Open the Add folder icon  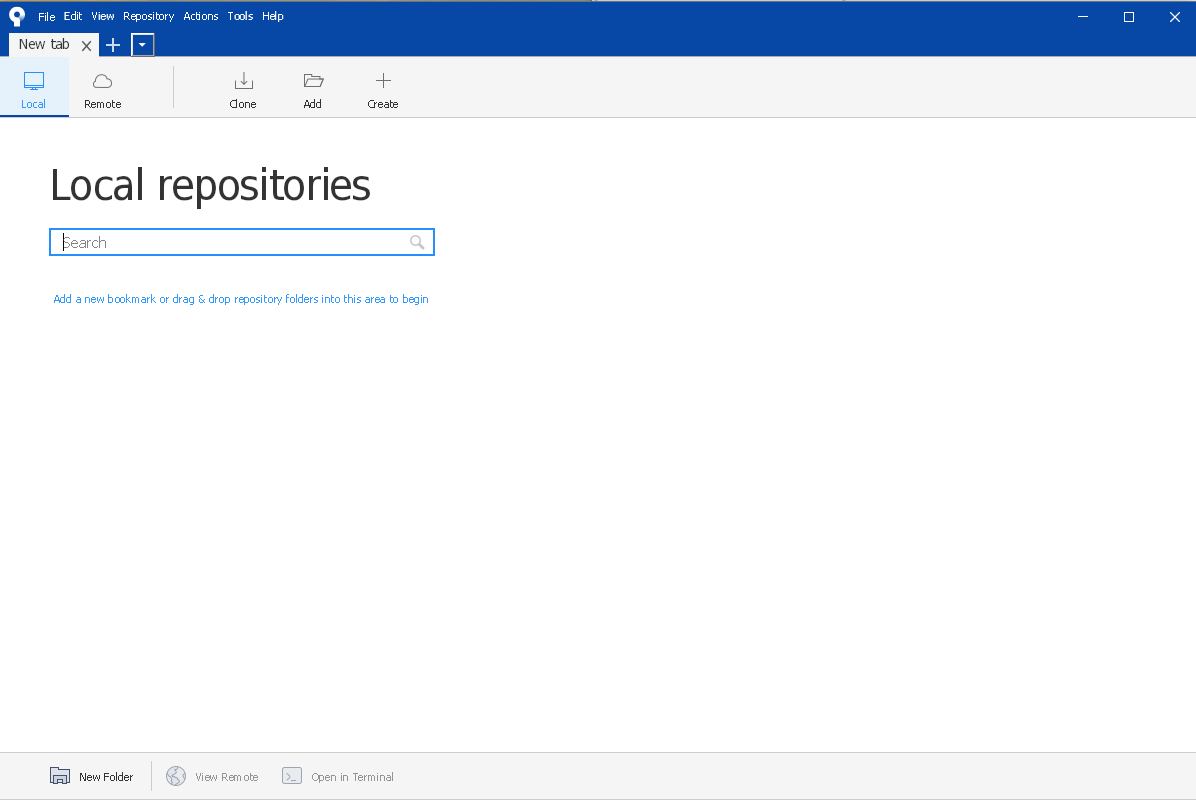[313, 81]
